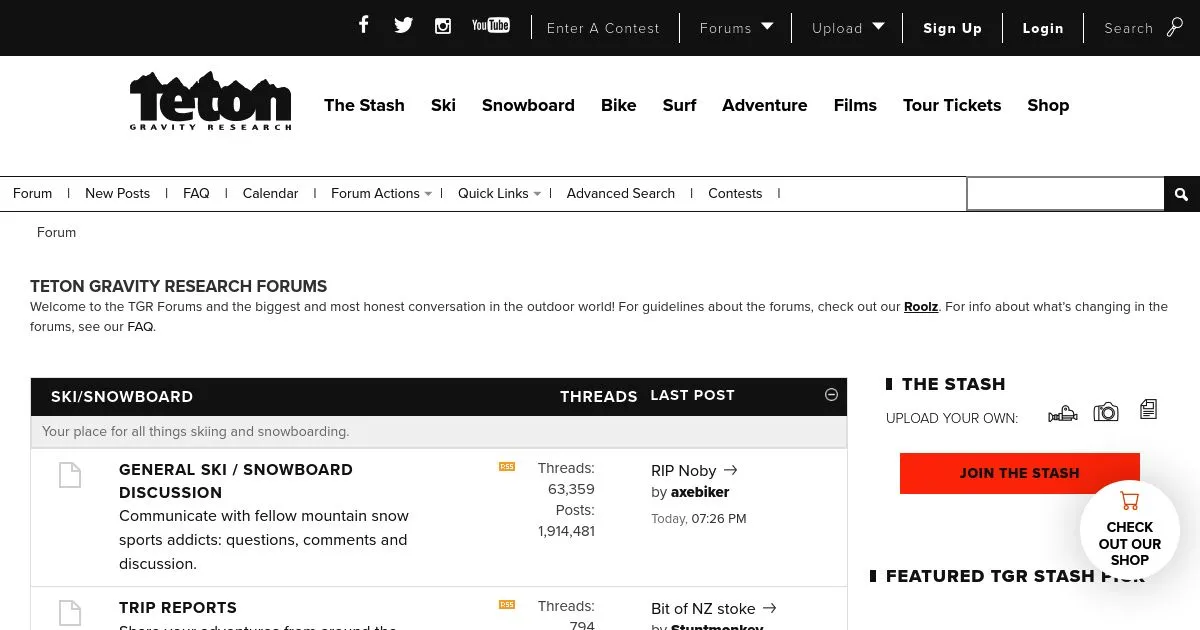The image size is (1200, 630).
Task: Open the Surf section
Action: coord(679,105)
